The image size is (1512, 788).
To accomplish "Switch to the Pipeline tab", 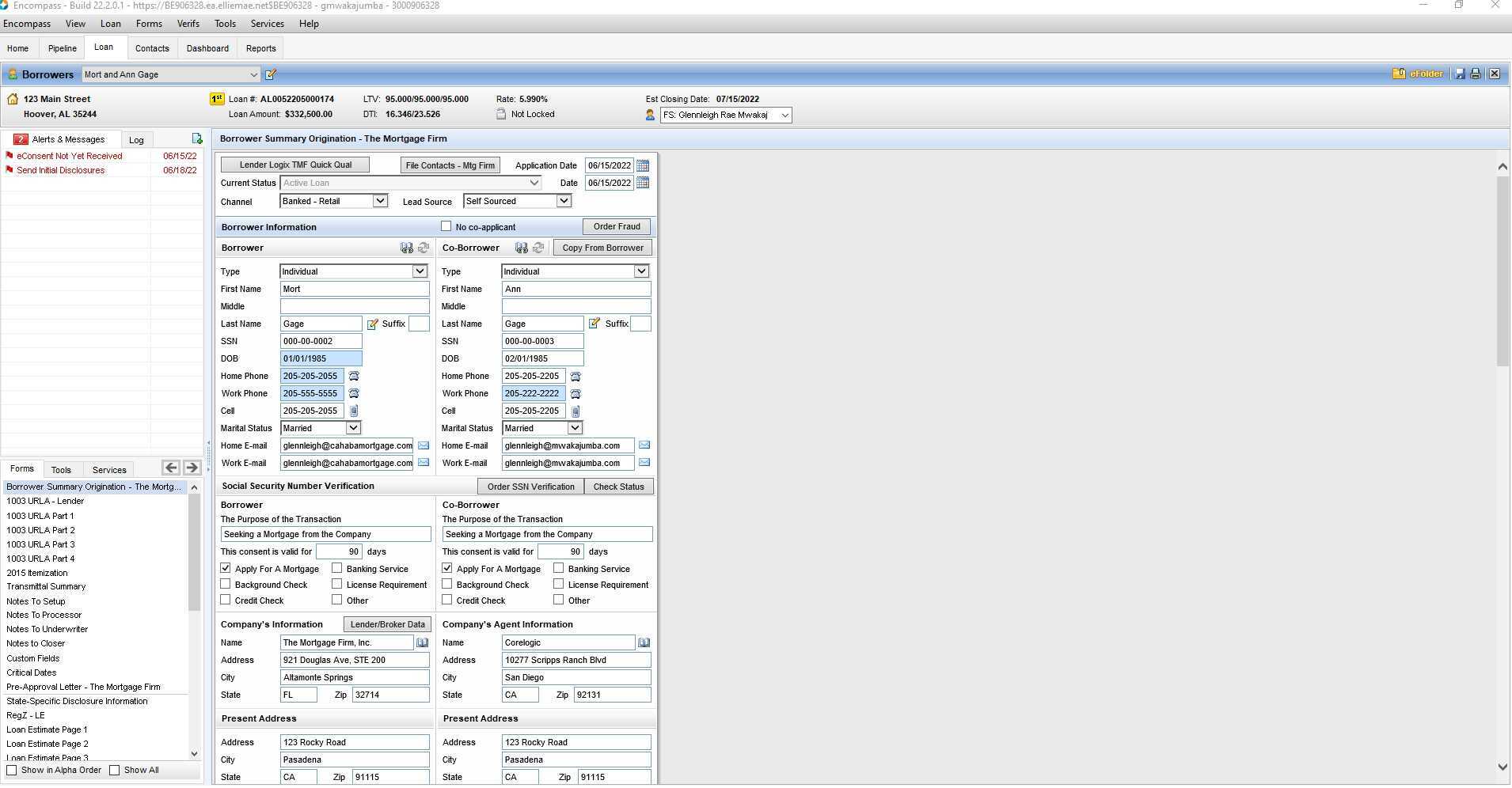I will pos(62,48).
